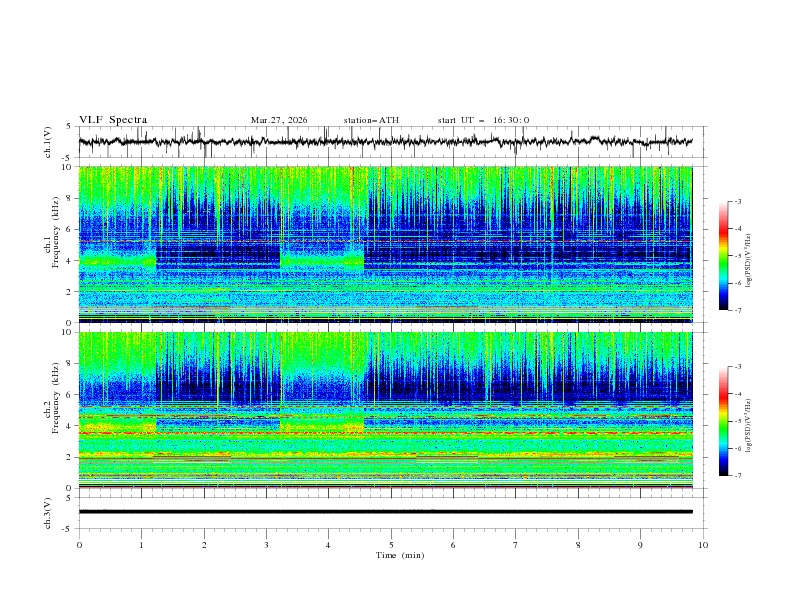The width and height of the screenshot is (792, 612).
Task: Select the ch.2 "Frequency (kHz)" axis label
Action: [x=55, y=398]
